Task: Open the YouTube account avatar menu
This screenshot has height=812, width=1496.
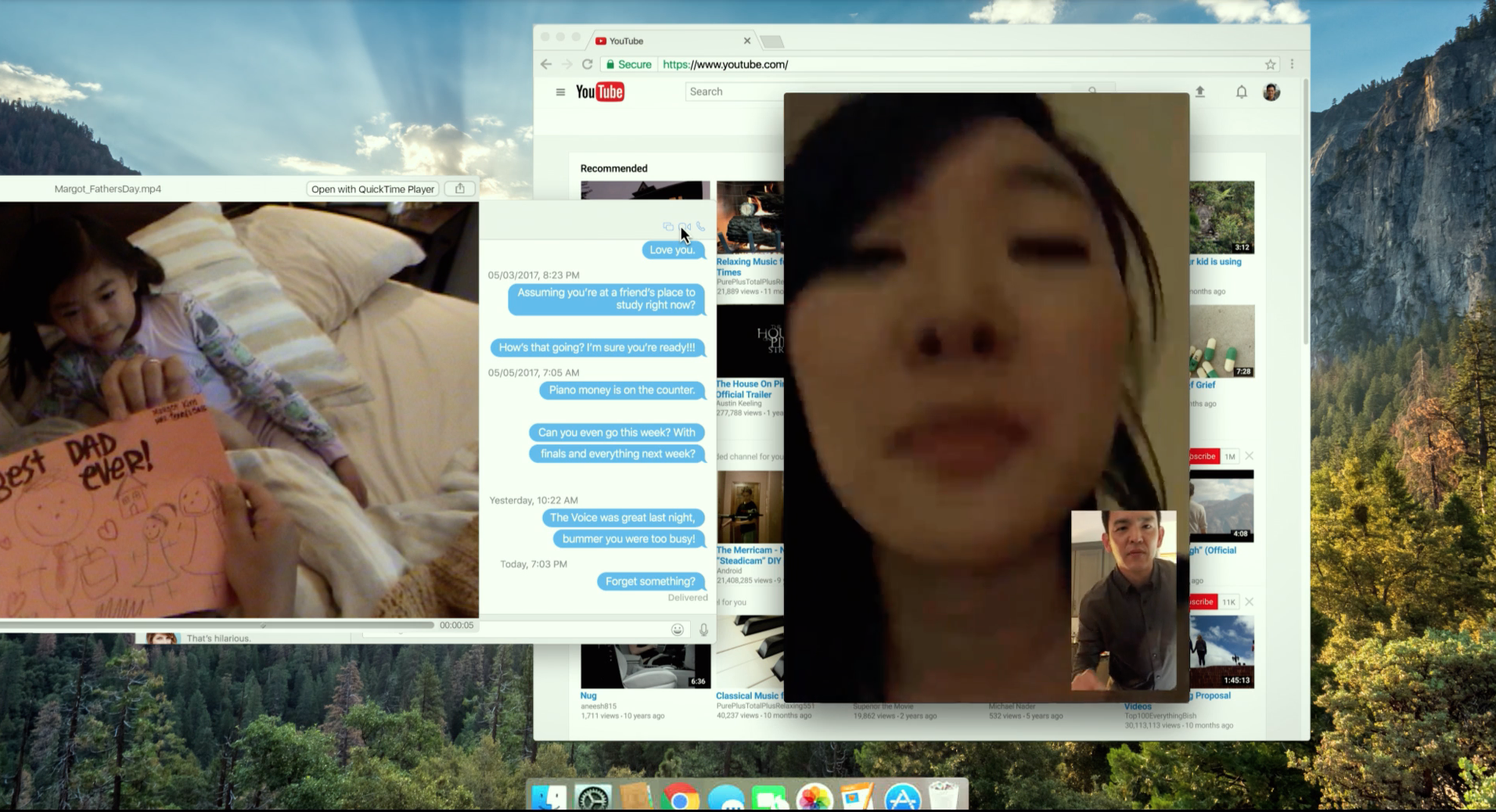Action: 1271,92
